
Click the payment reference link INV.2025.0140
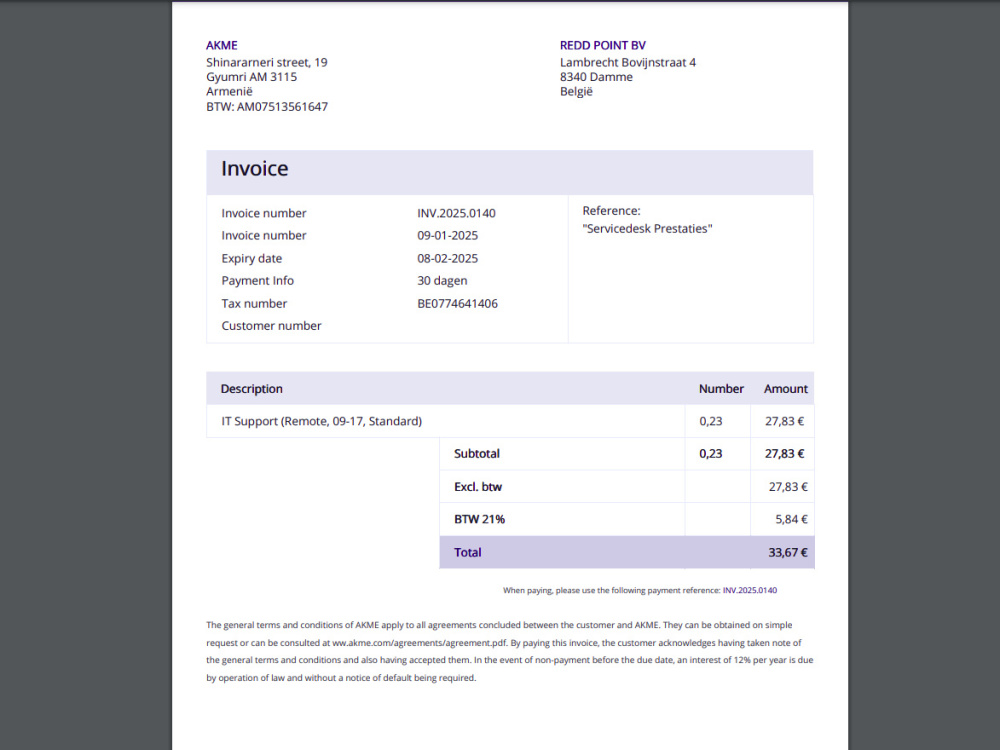pyautogui.click(x=749, y=591)
